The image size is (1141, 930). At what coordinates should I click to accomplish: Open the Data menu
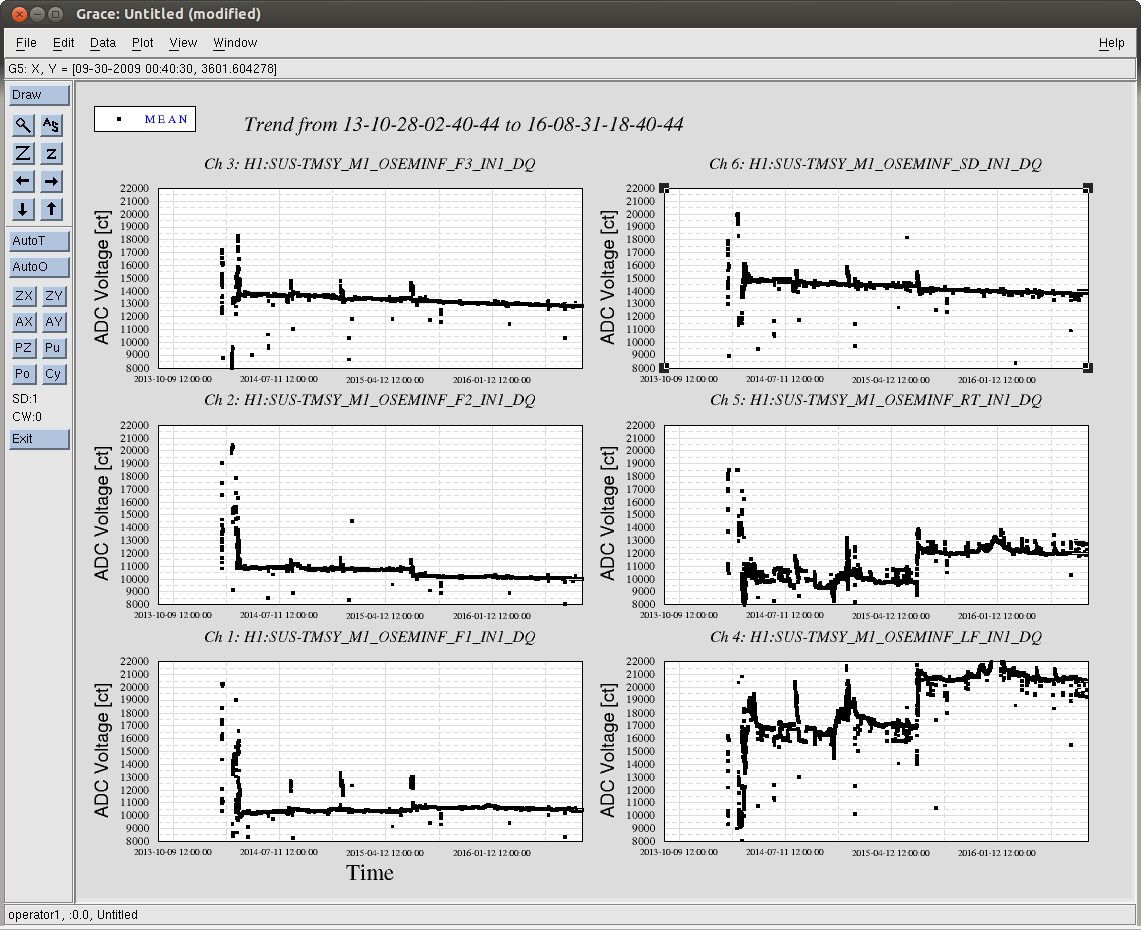pos(103,43)
